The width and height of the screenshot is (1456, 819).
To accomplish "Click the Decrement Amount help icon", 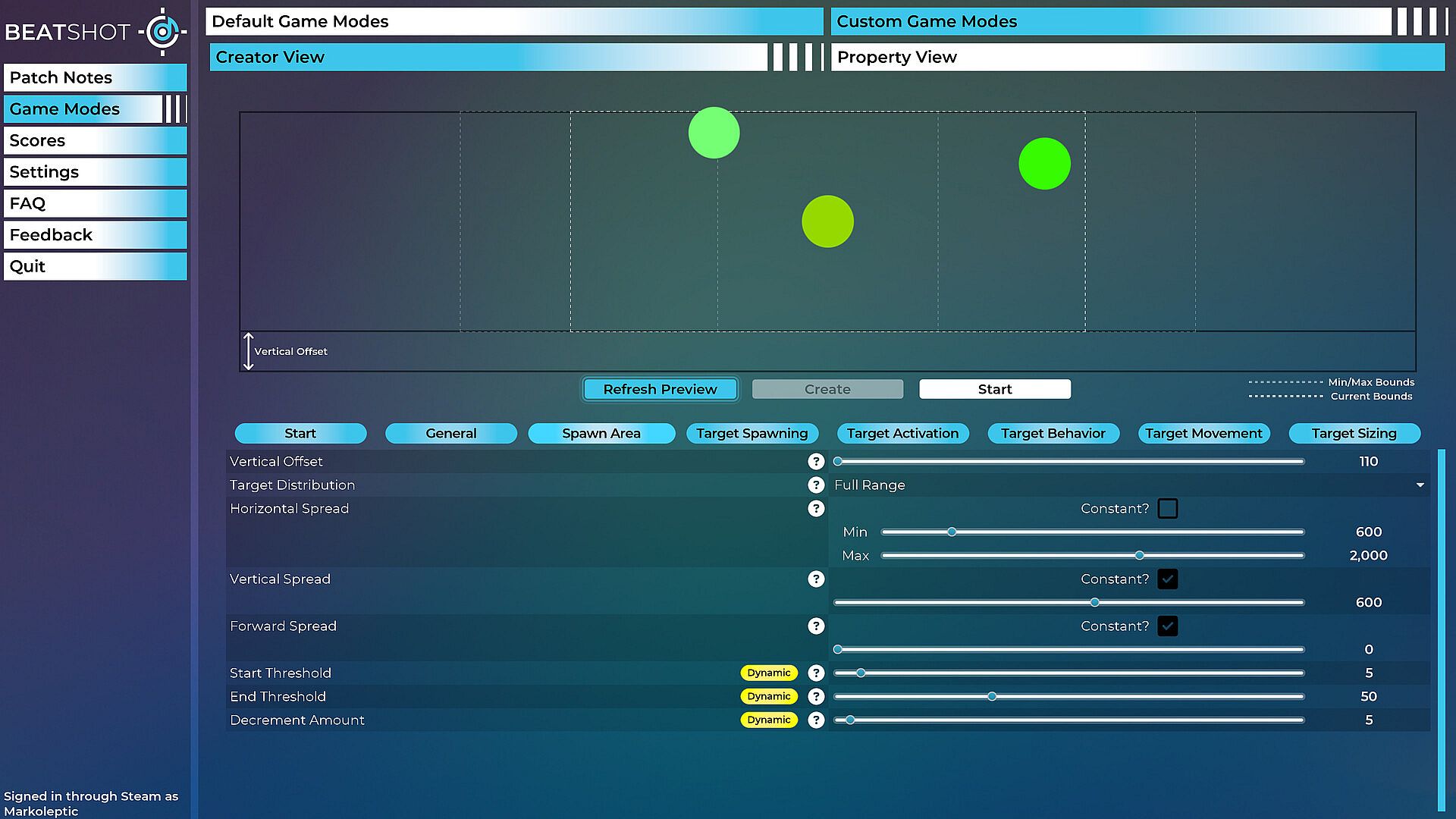I will coord(816,720).
